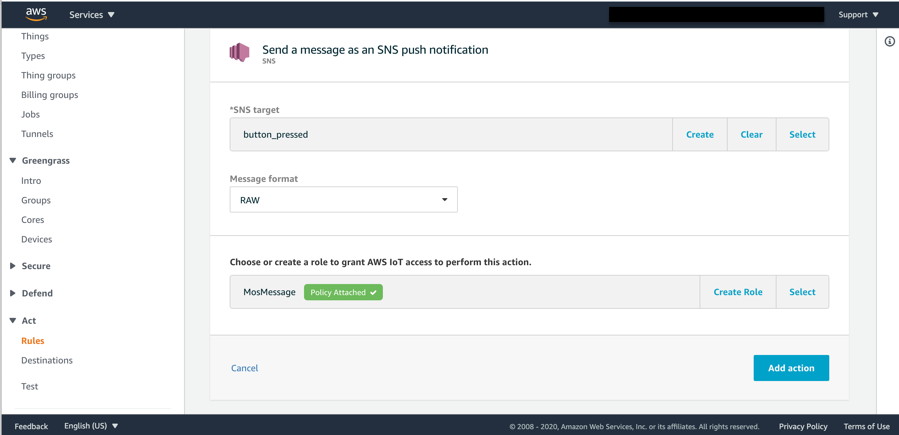Open Destinations under Act

tap(47, 360)
